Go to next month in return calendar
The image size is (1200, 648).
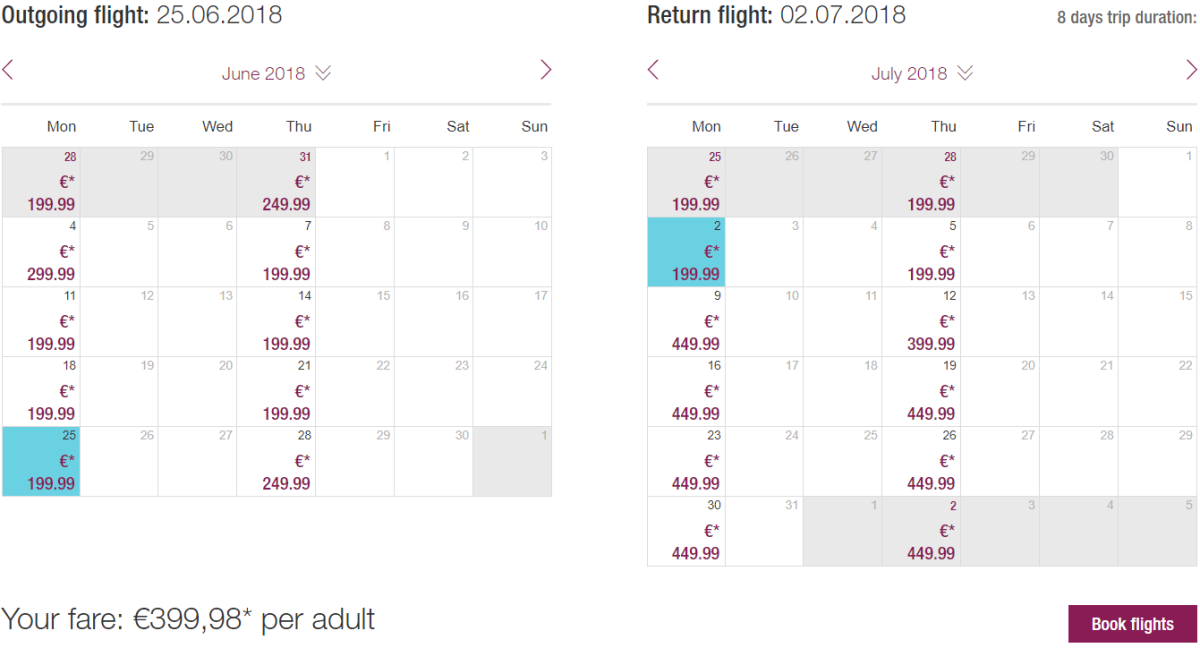point(1191,70)
